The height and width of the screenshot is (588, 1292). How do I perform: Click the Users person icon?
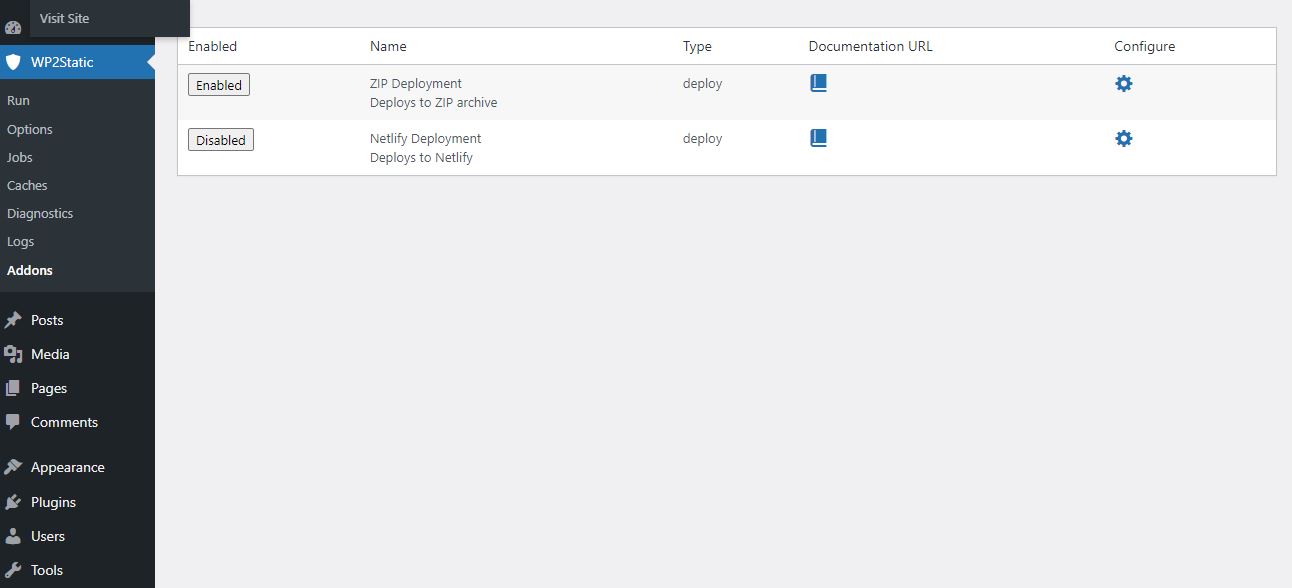coord(13,536)
